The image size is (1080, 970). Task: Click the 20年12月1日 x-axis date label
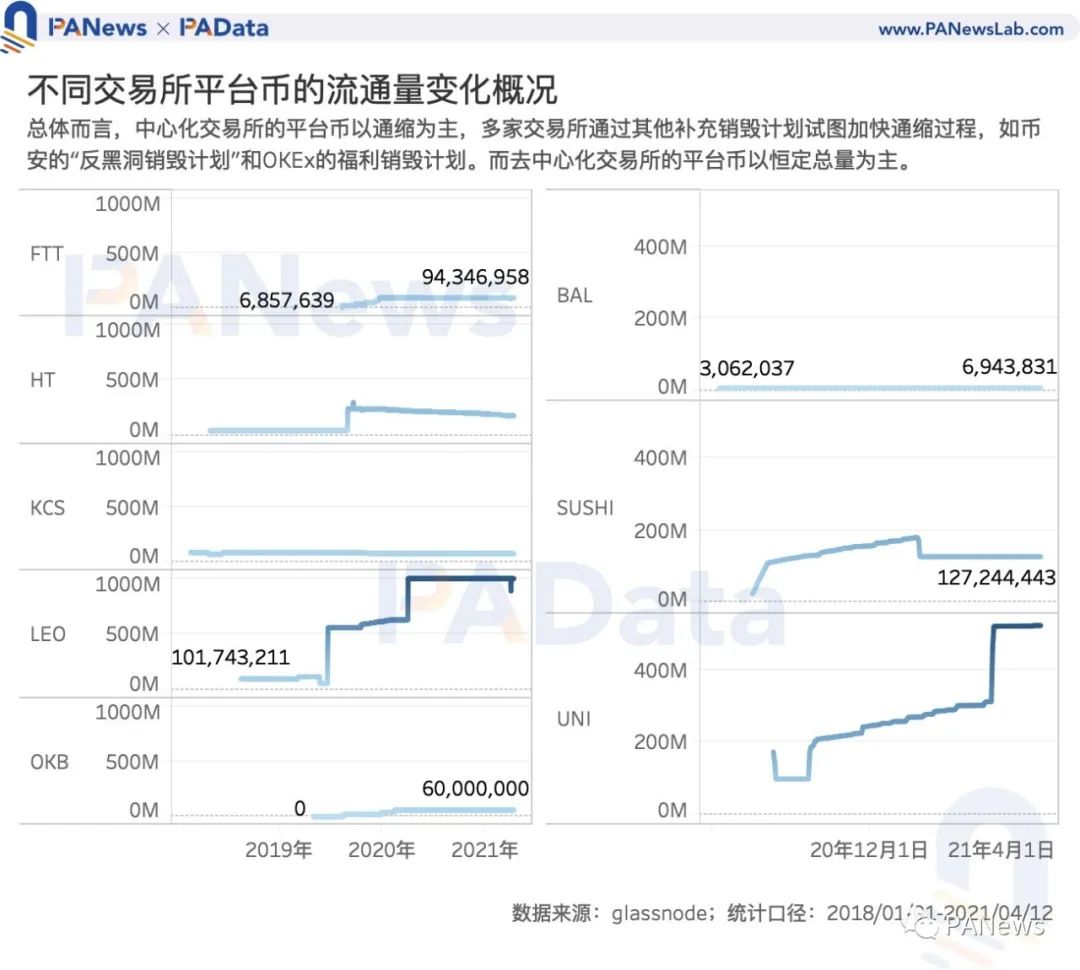[x=869, y=850]
